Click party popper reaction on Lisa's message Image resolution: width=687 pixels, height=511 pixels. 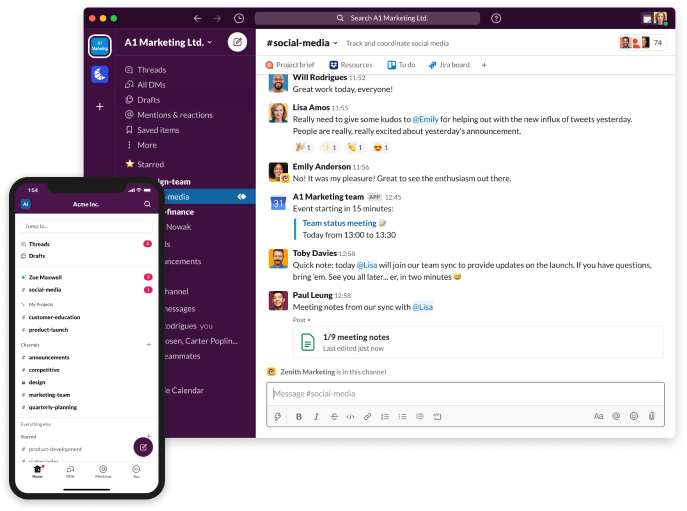click(303, 147)
